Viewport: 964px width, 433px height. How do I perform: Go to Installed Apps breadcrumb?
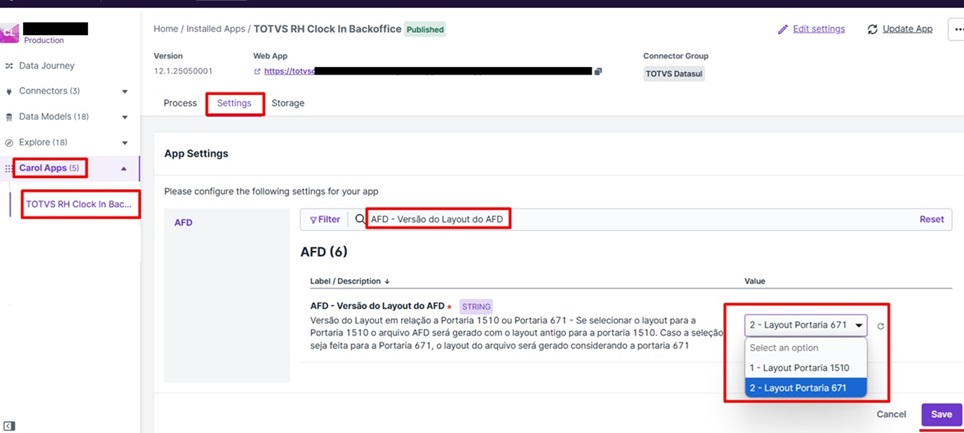(216, 29)
